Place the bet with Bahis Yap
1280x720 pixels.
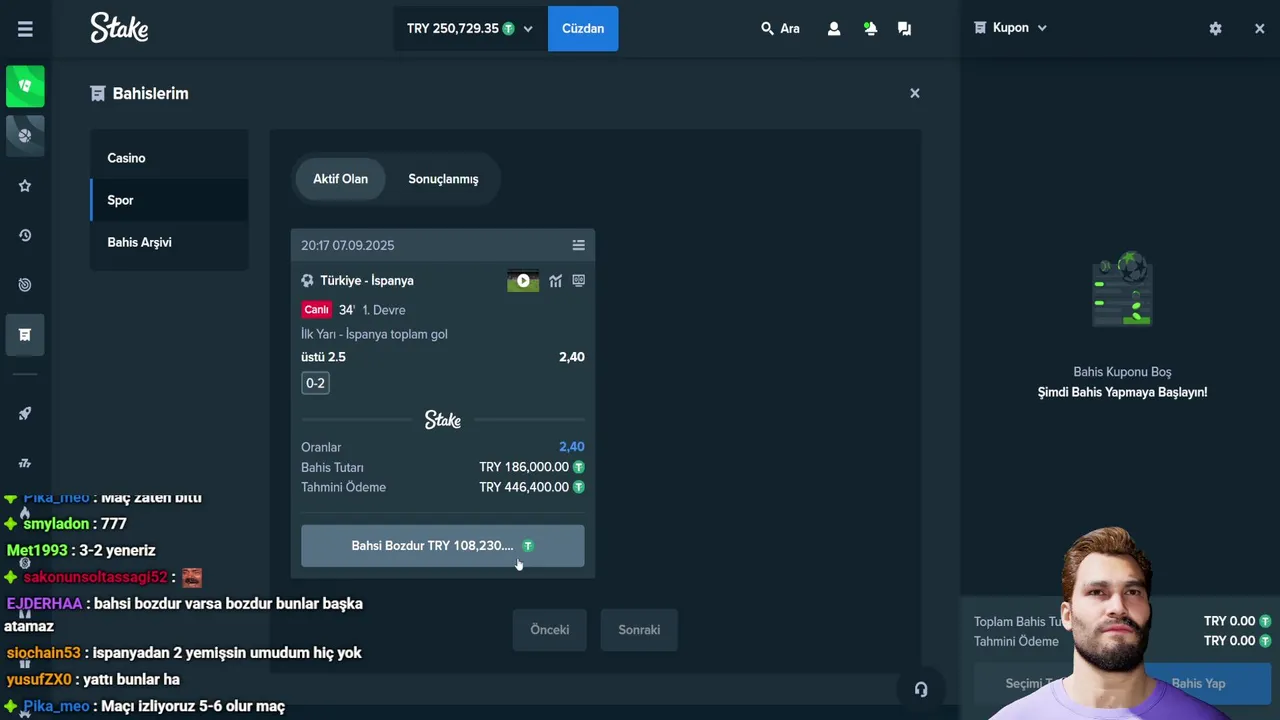[x=1198, y=683]
